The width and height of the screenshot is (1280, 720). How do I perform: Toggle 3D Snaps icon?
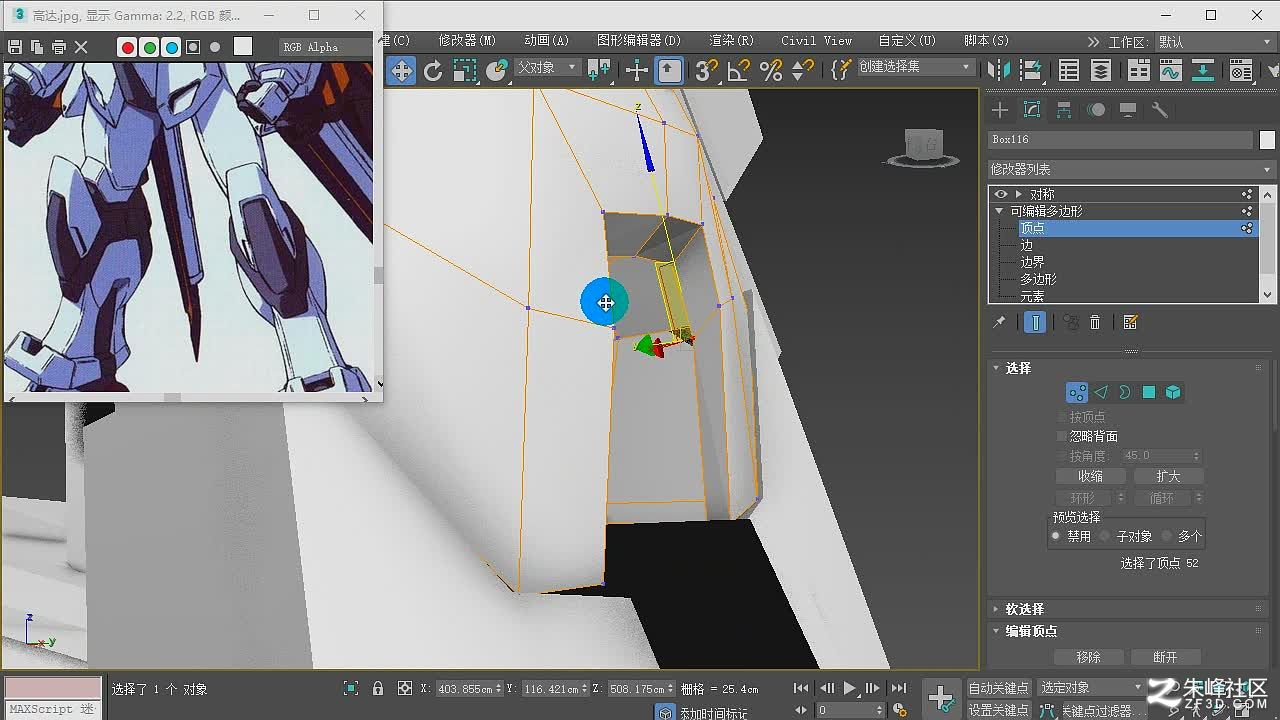pyautogui.click(x=707, y=70)
